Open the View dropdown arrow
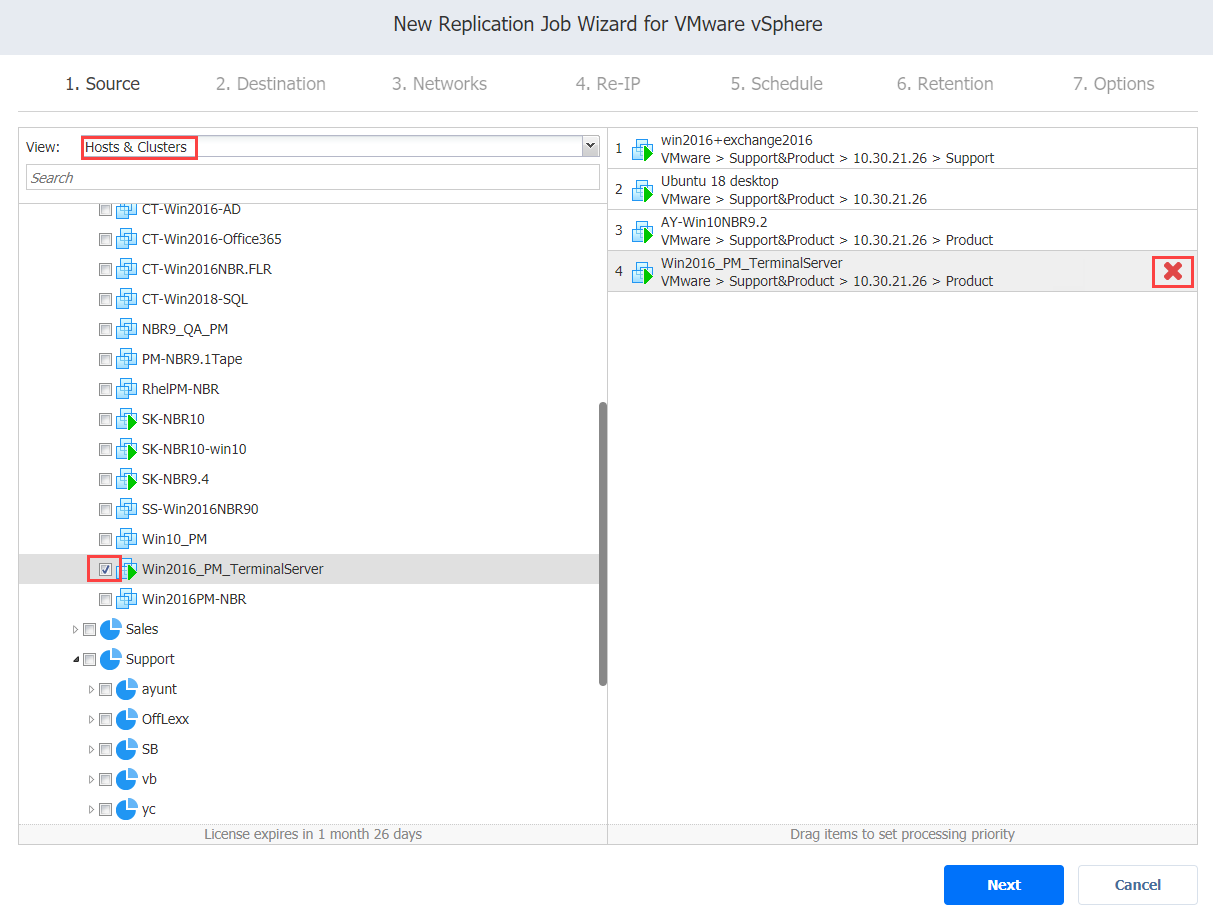The width and height of the screenshot is (1213, 907). [590, 147]
